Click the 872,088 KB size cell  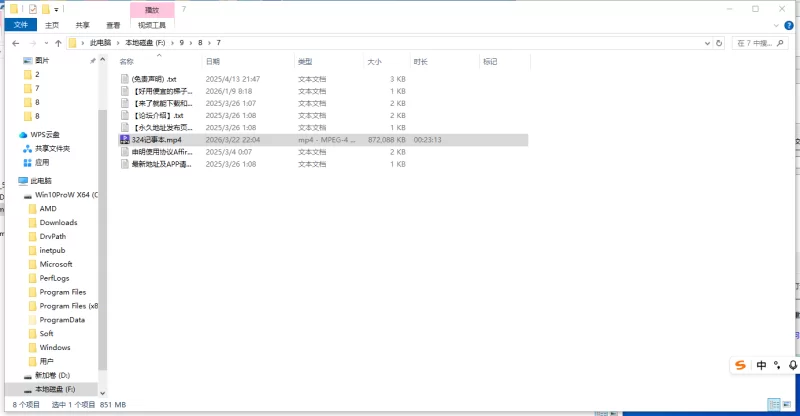pyautogui.click(x=387, y=140)
